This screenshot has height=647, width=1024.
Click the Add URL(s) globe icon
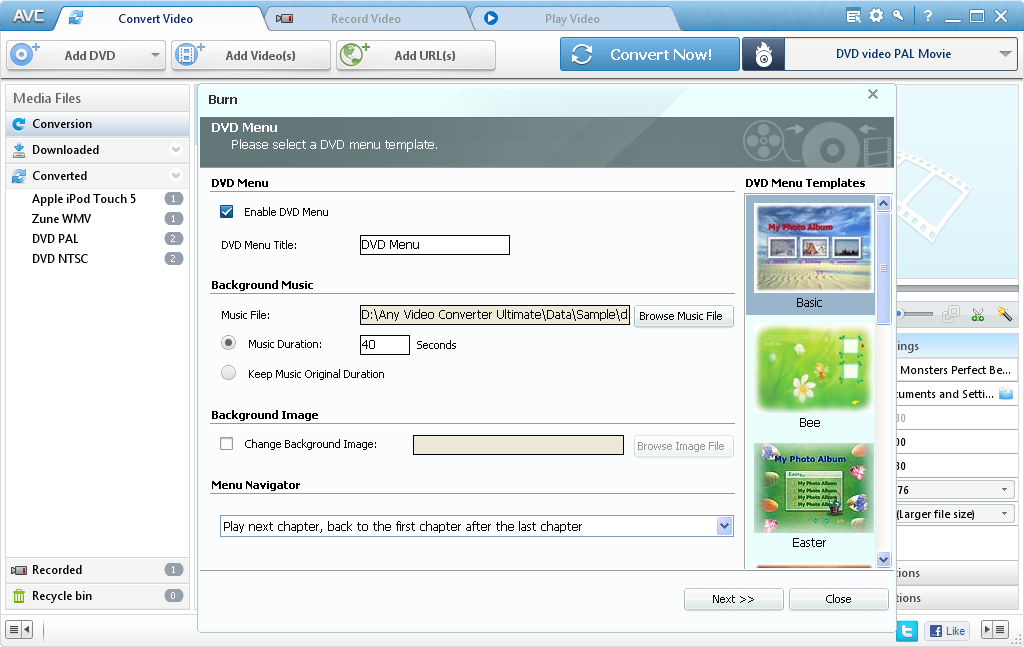pos(355,54)
